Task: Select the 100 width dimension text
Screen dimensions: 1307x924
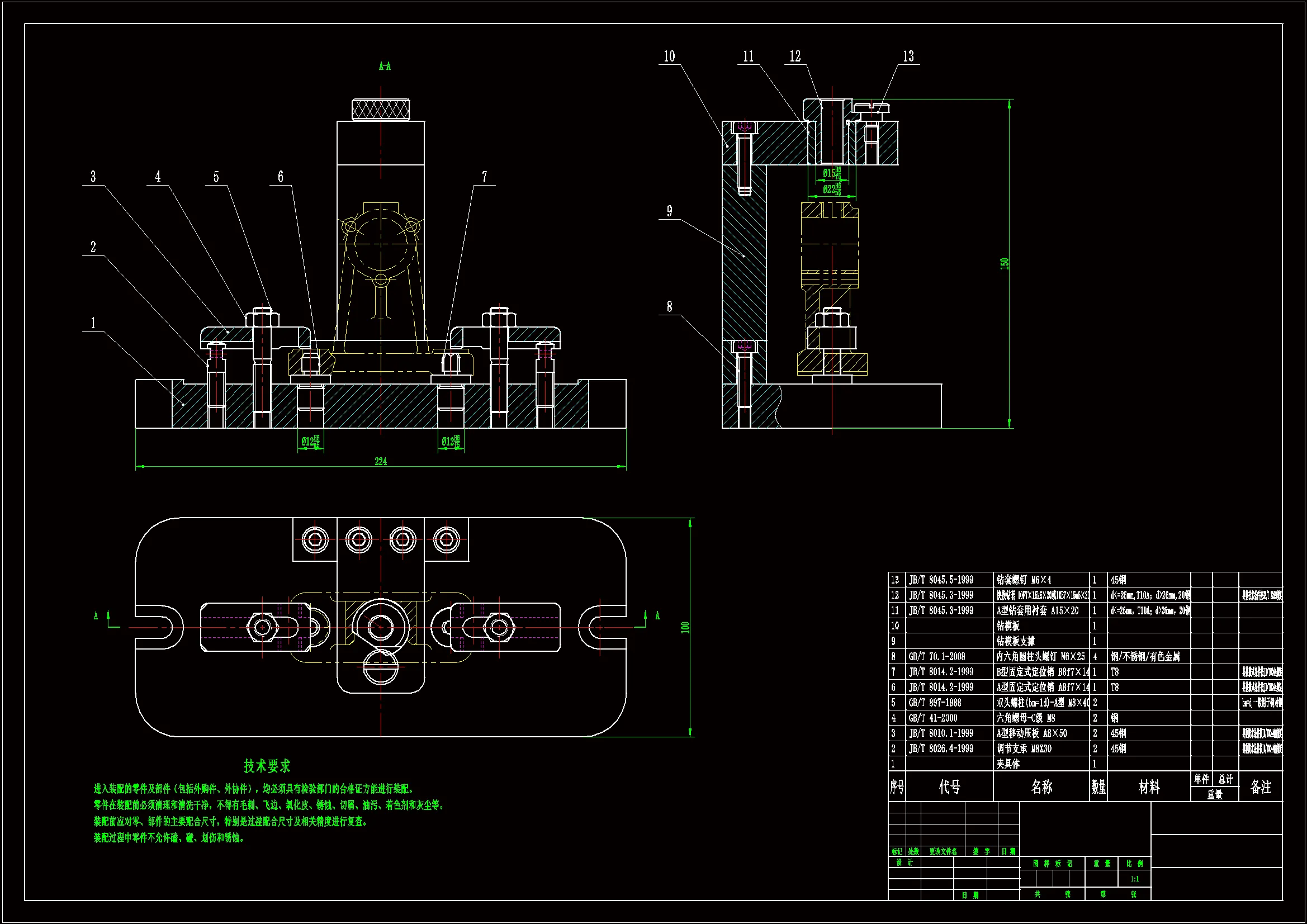Action: click(685, 627)
